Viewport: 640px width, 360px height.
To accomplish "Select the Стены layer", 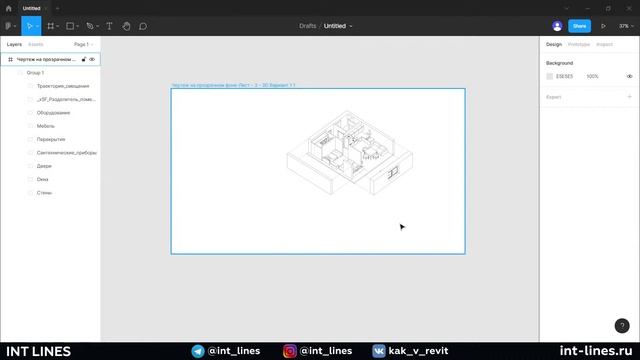I will tap(44, 193).
